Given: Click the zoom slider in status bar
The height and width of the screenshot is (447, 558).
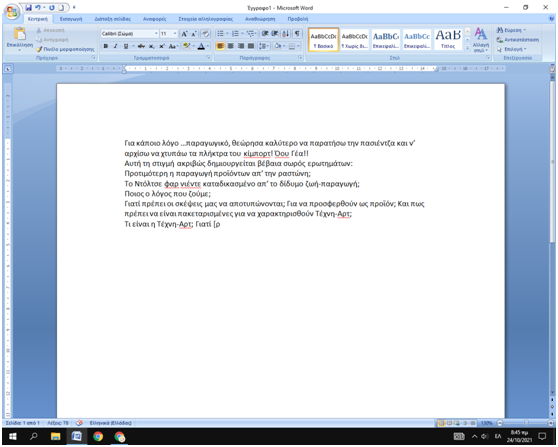Looking at the screenshot, I should [x=526, y=423].
